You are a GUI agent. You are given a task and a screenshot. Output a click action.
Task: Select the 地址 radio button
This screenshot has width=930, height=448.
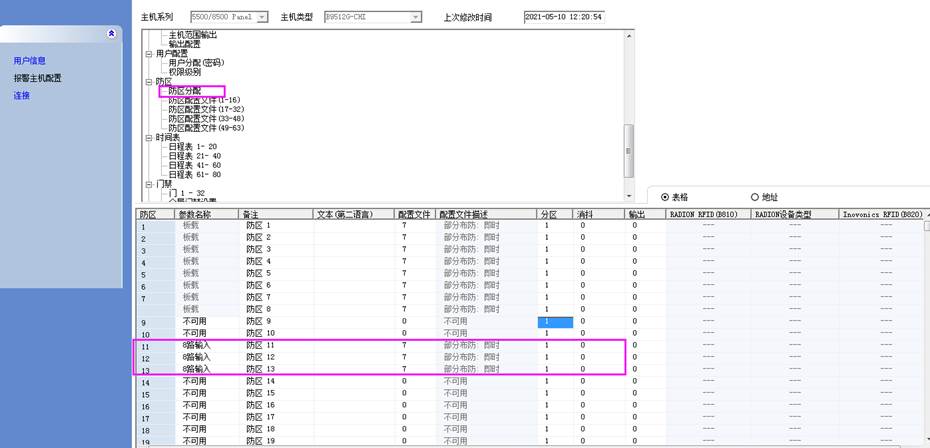pyautogui.click(x=754, y=197)
